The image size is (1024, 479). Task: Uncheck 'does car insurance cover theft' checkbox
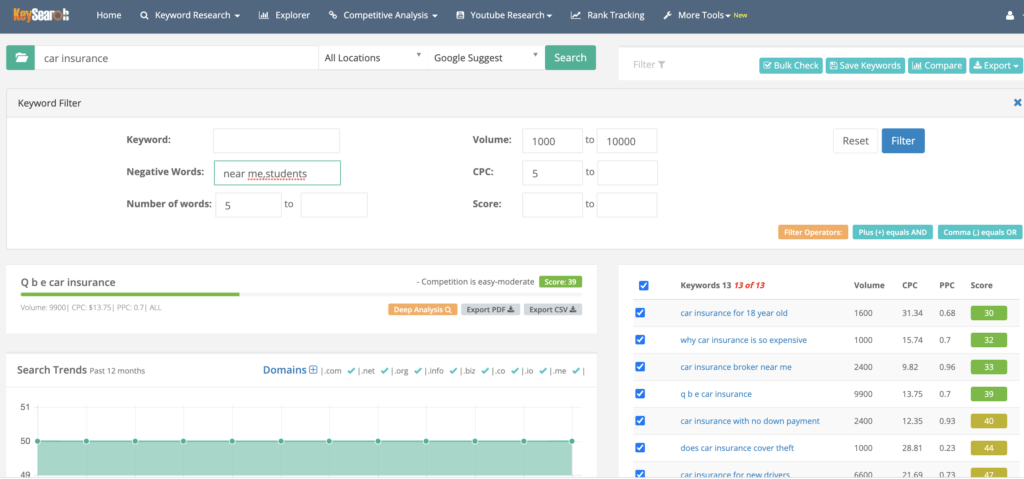[x=640, y=448]
